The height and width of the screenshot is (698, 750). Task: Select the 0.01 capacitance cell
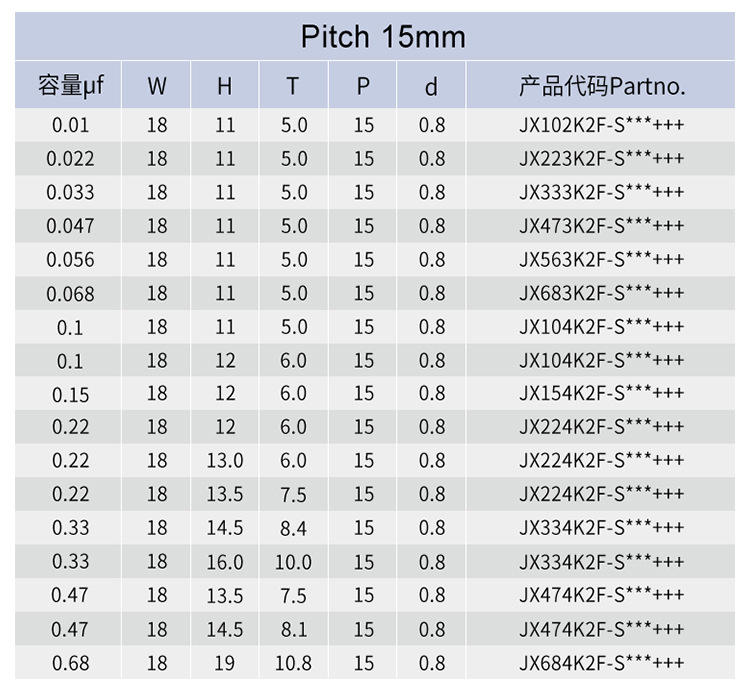pos(71,125)
